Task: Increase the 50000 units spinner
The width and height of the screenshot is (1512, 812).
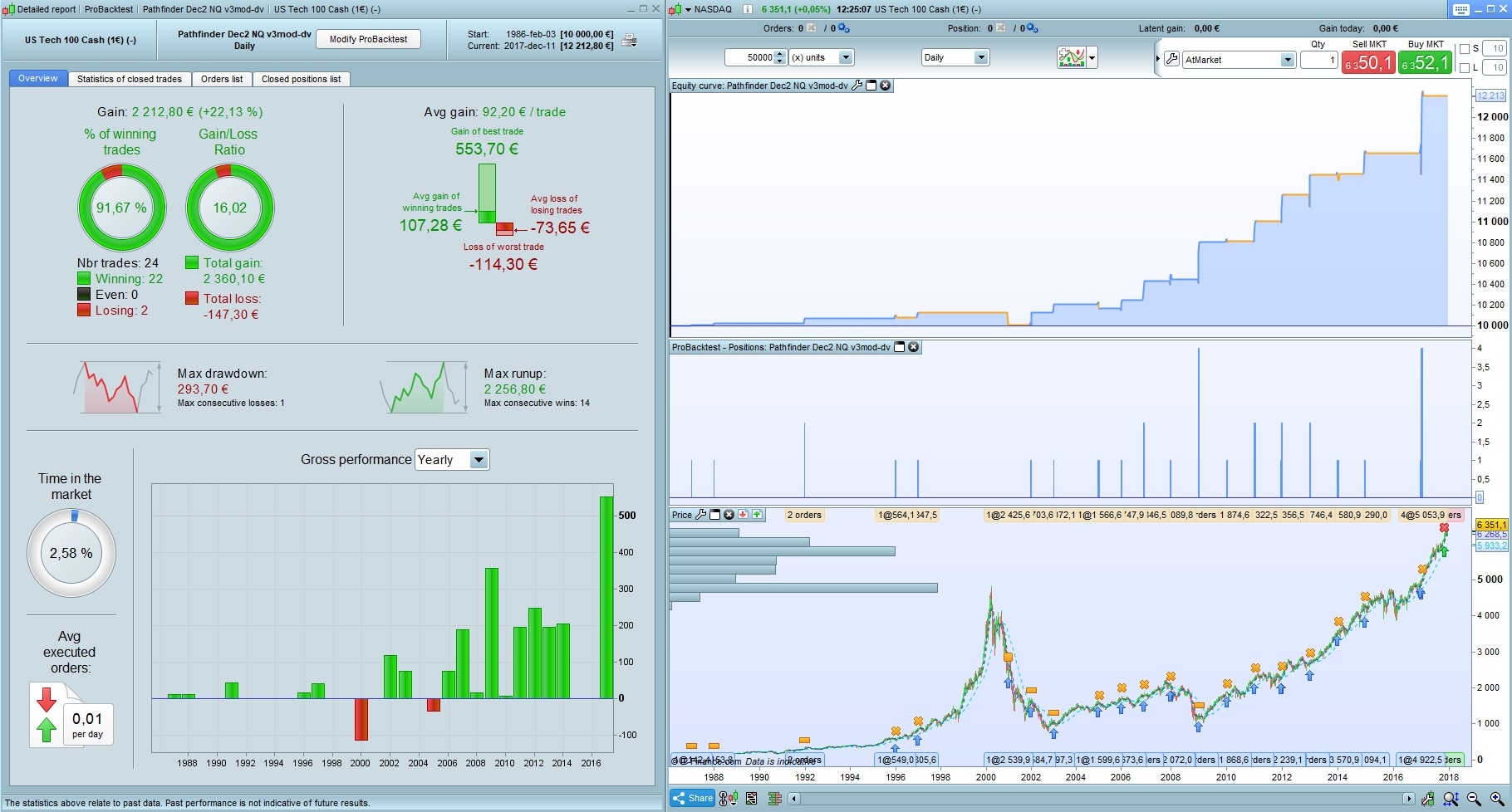Action: click(x=779, y=54)
